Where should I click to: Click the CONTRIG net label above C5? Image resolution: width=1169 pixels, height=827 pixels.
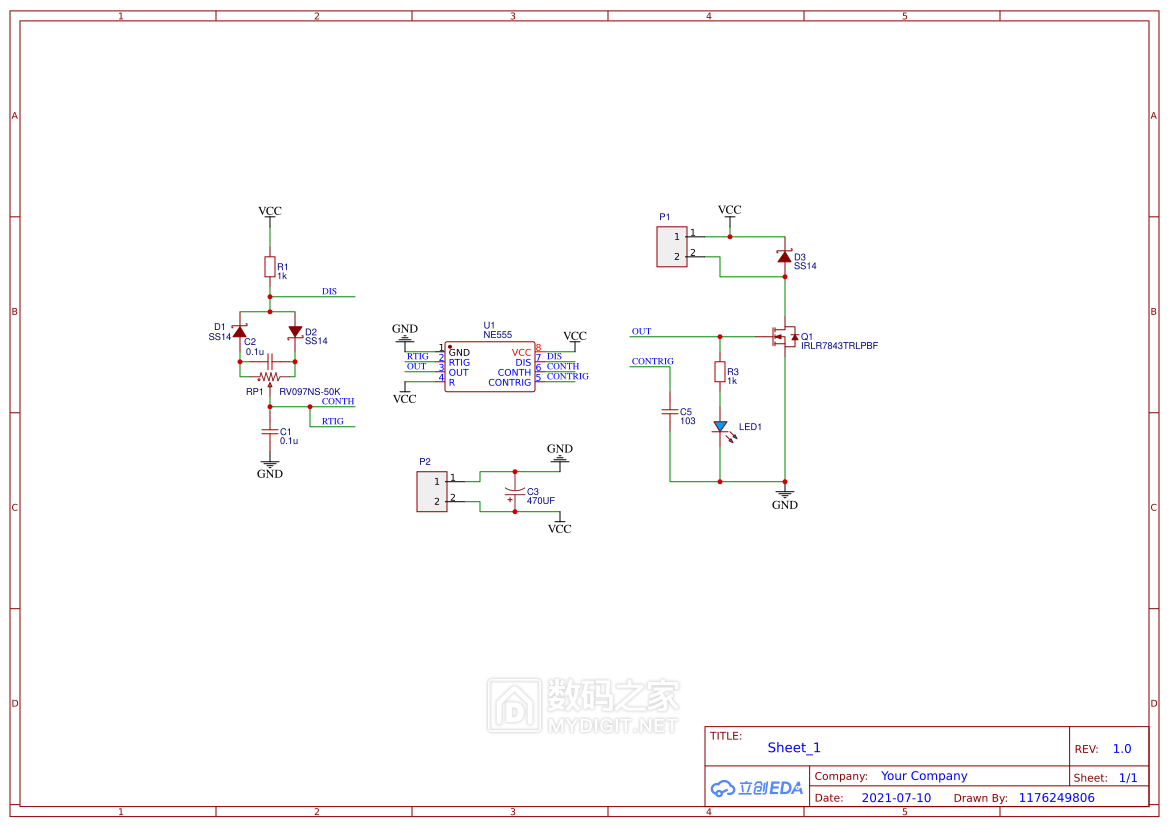[652, 361]
